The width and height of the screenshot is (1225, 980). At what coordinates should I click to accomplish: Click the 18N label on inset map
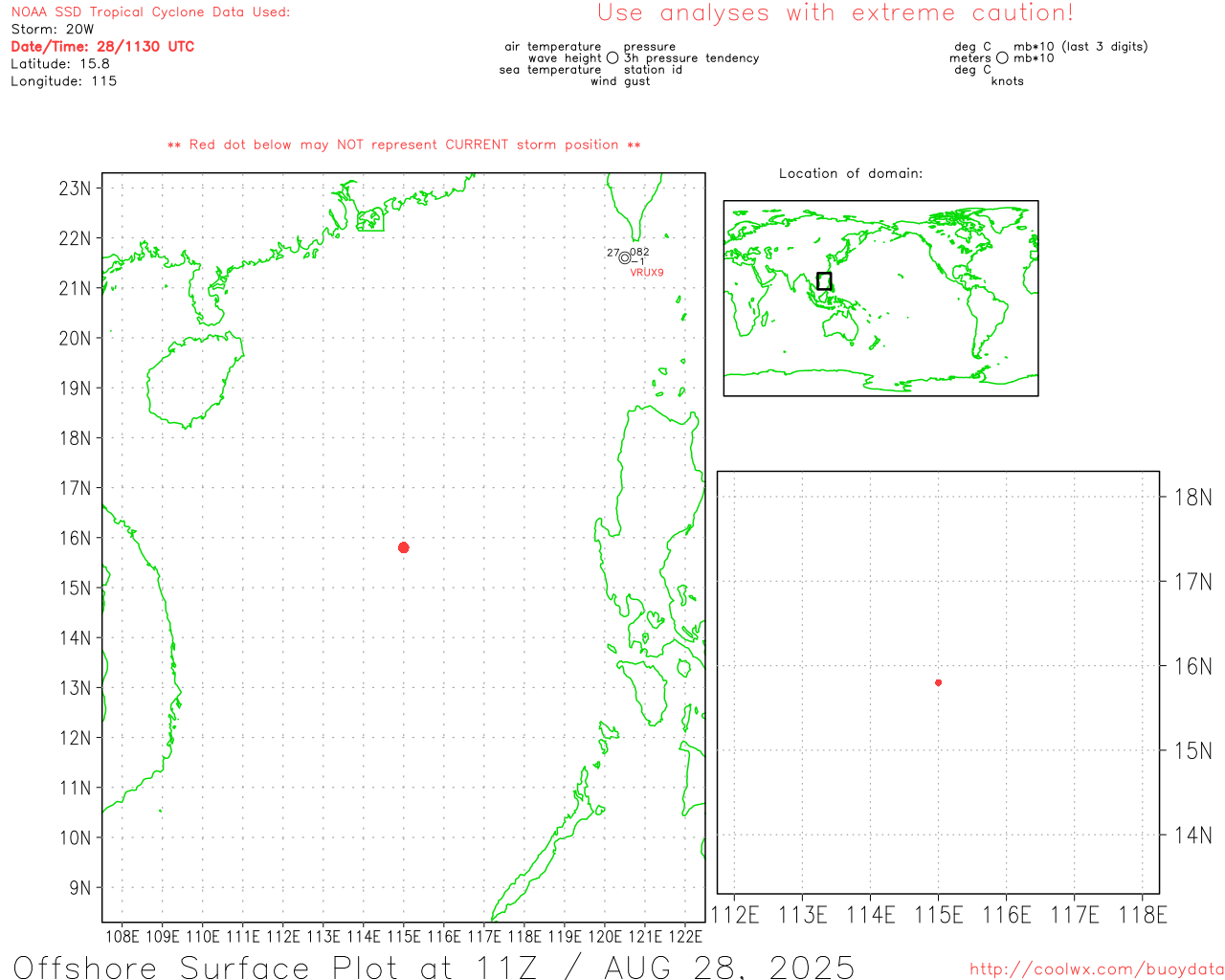[1192, 497]
